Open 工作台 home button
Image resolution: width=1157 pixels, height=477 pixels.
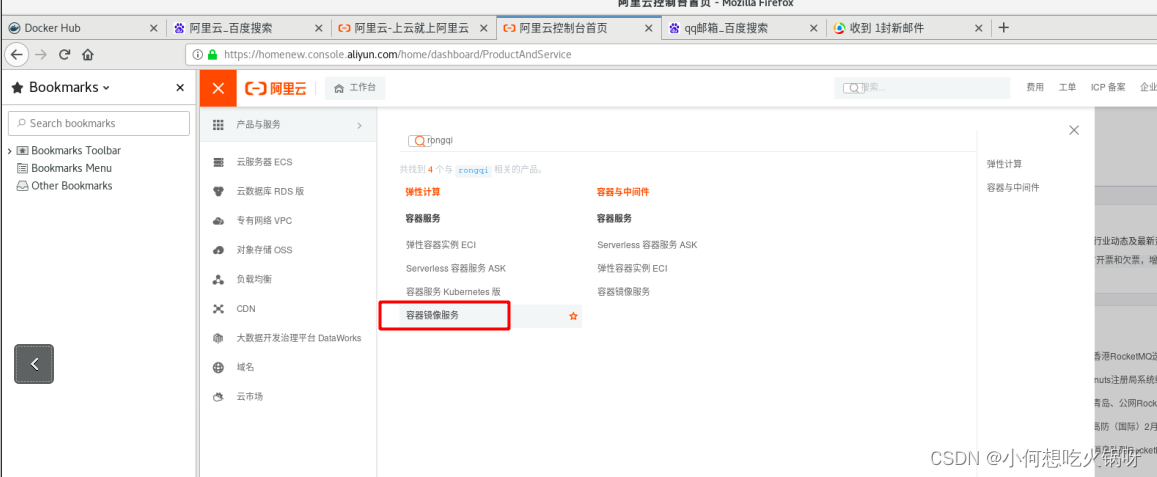click(355, 88)
